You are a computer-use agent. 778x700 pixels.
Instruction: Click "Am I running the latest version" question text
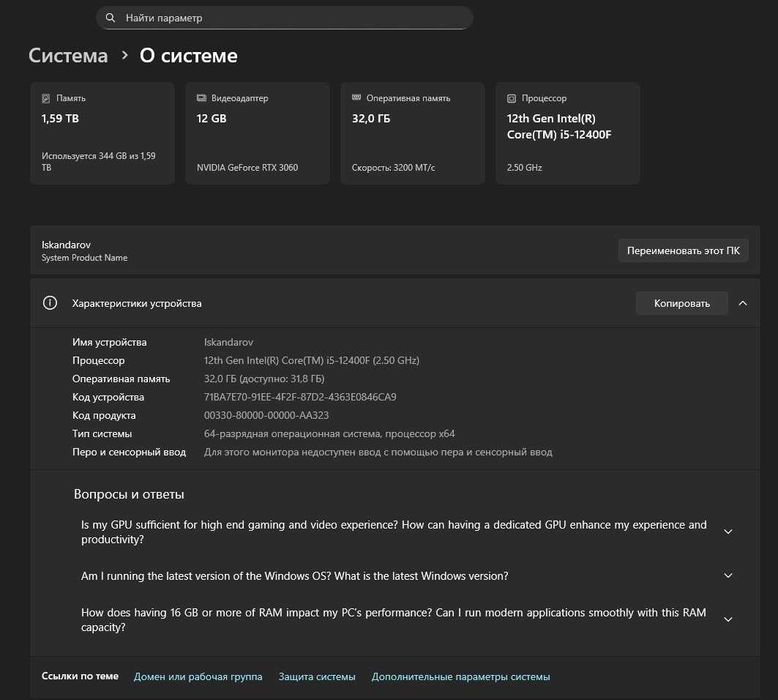point(295,576)
